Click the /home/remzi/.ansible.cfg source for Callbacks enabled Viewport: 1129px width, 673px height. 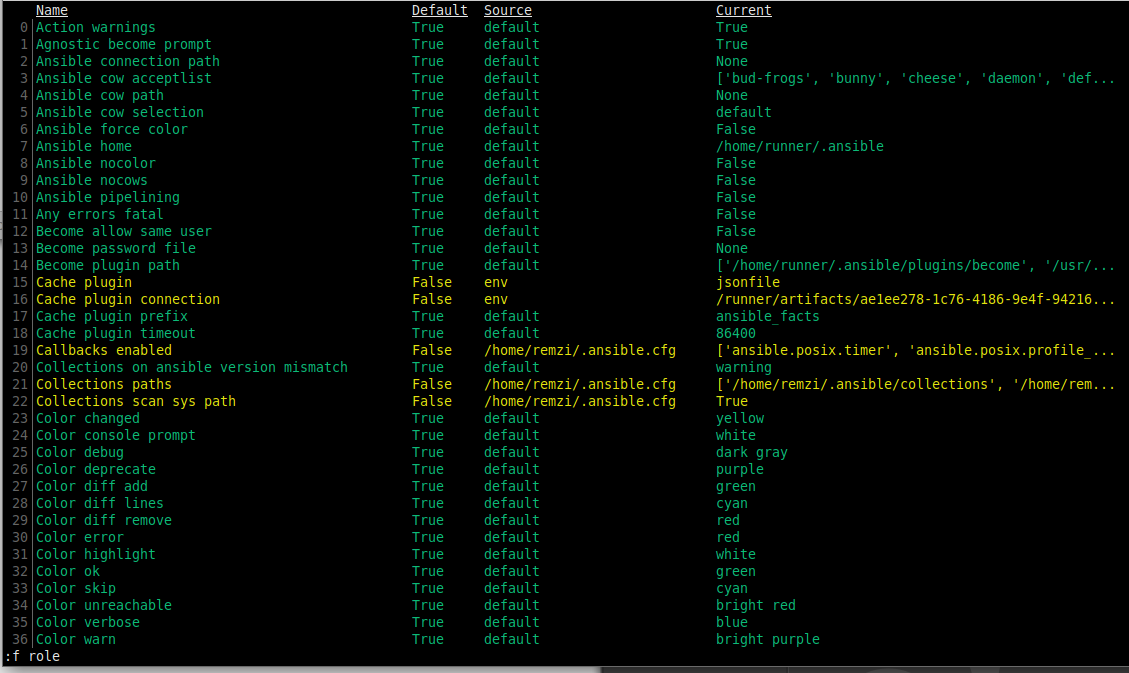579,350
